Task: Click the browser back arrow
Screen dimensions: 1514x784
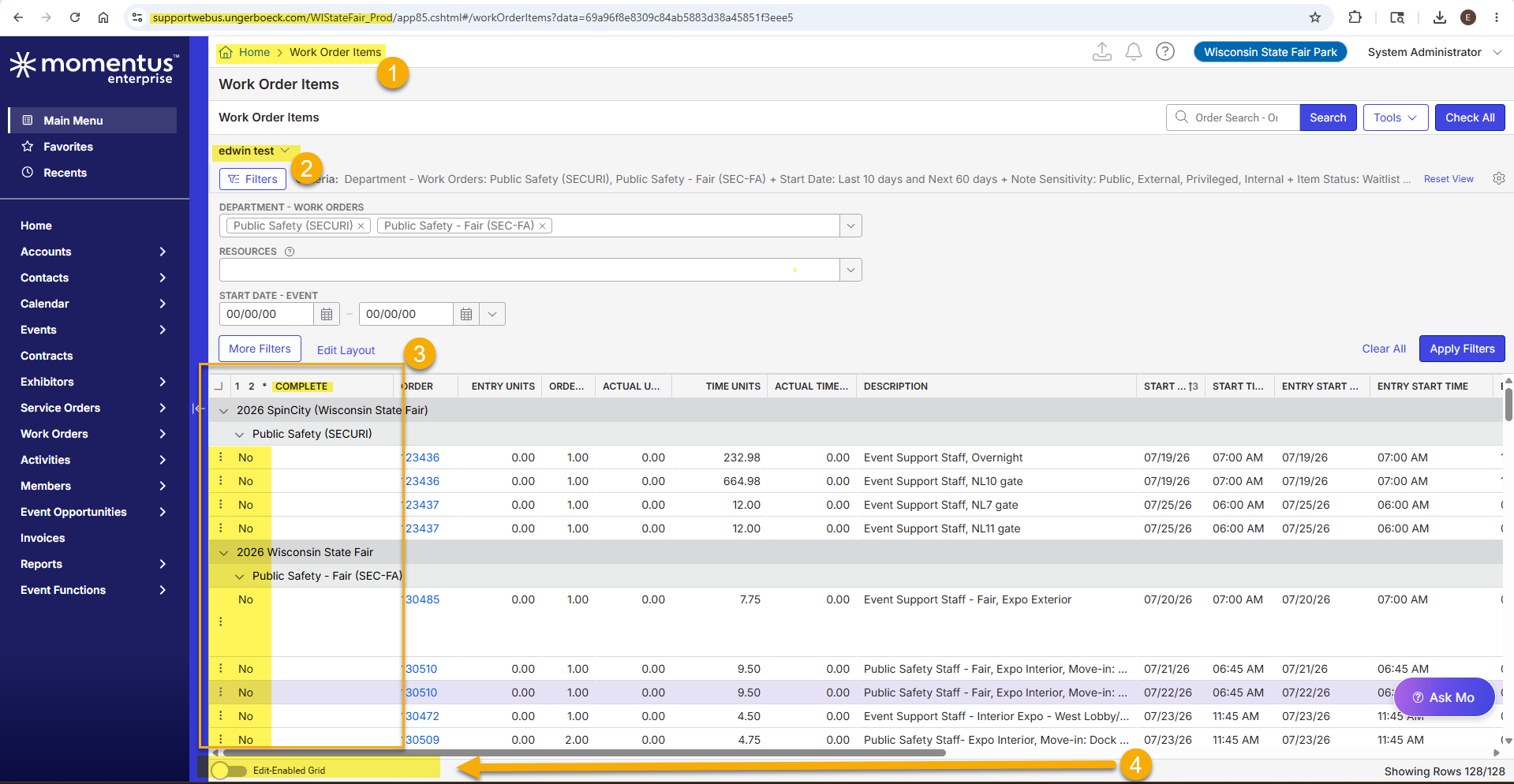Action: tap(18, 17)
